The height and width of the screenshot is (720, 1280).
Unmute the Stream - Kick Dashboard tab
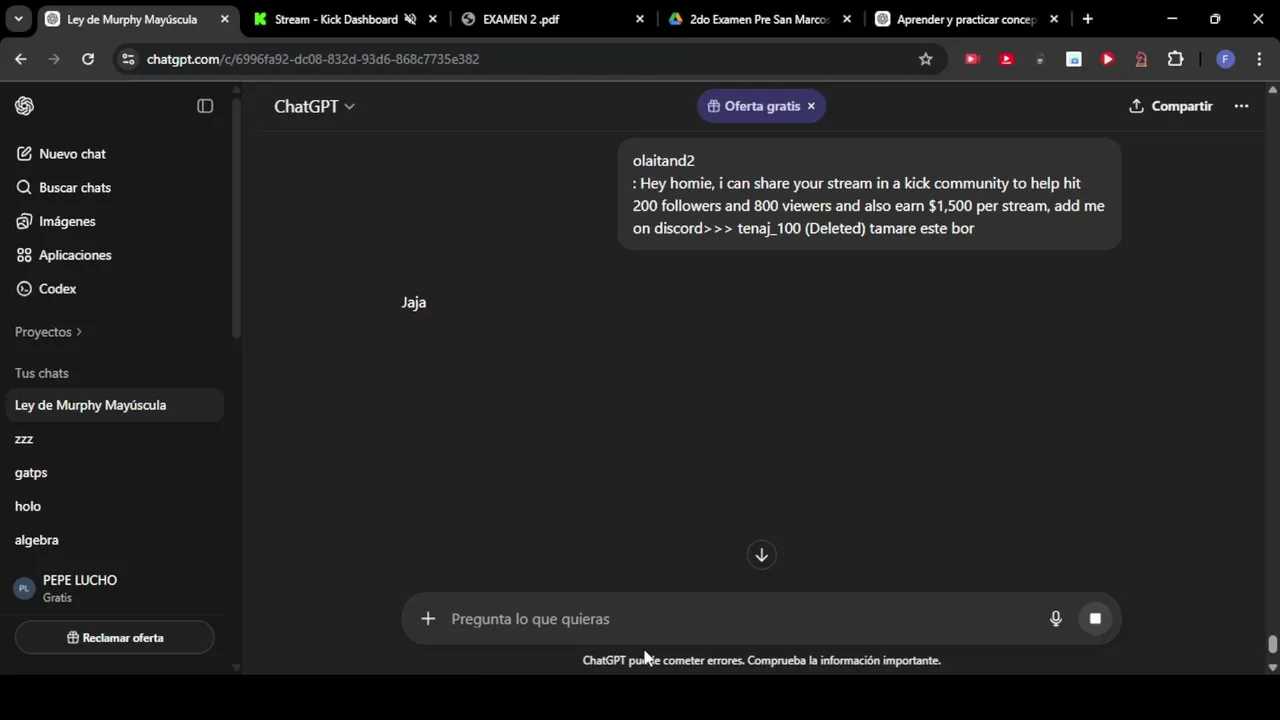pos(410,19)
